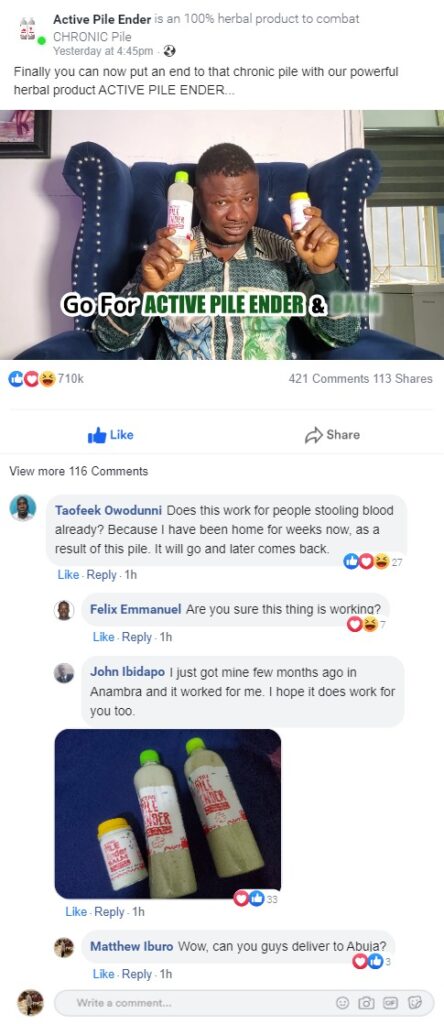444x1024 pixels.
Task: Open the 421 Comments list
Action: (x=328, y=379)
